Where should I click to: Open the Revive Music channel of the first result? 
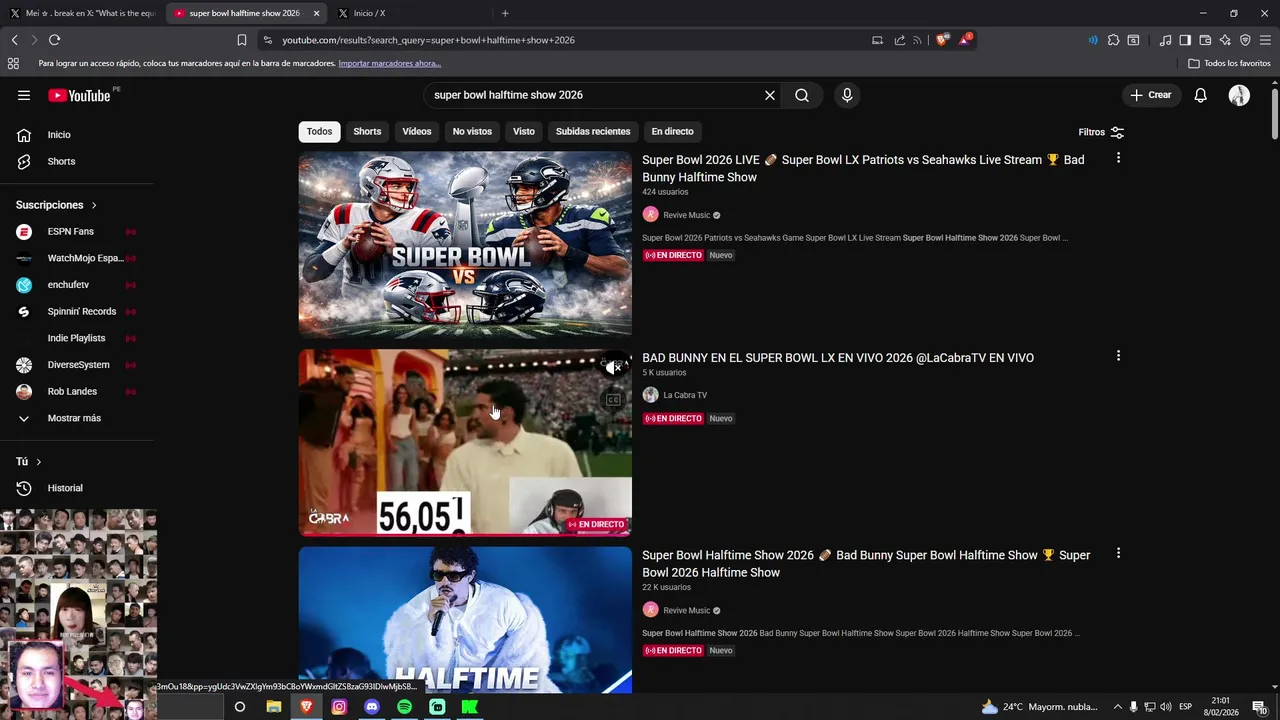click(686, 215)
